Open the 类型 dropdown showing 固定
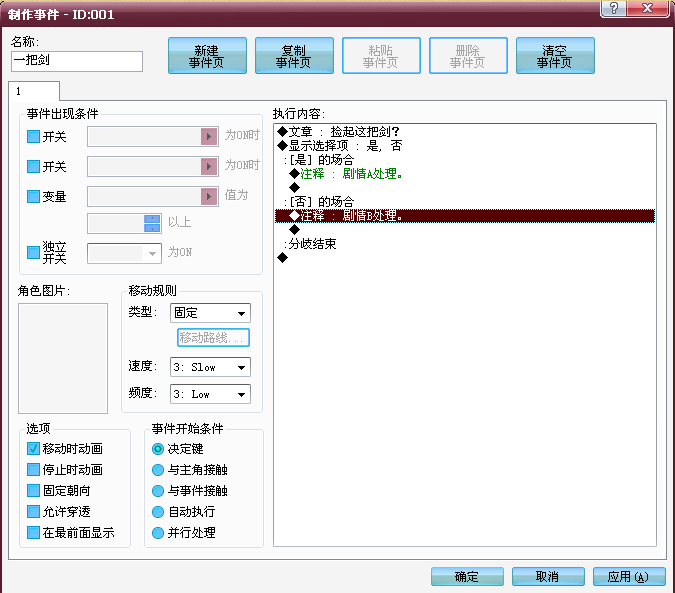This screenshot has width=675, height=593. (x=210, y=313)
